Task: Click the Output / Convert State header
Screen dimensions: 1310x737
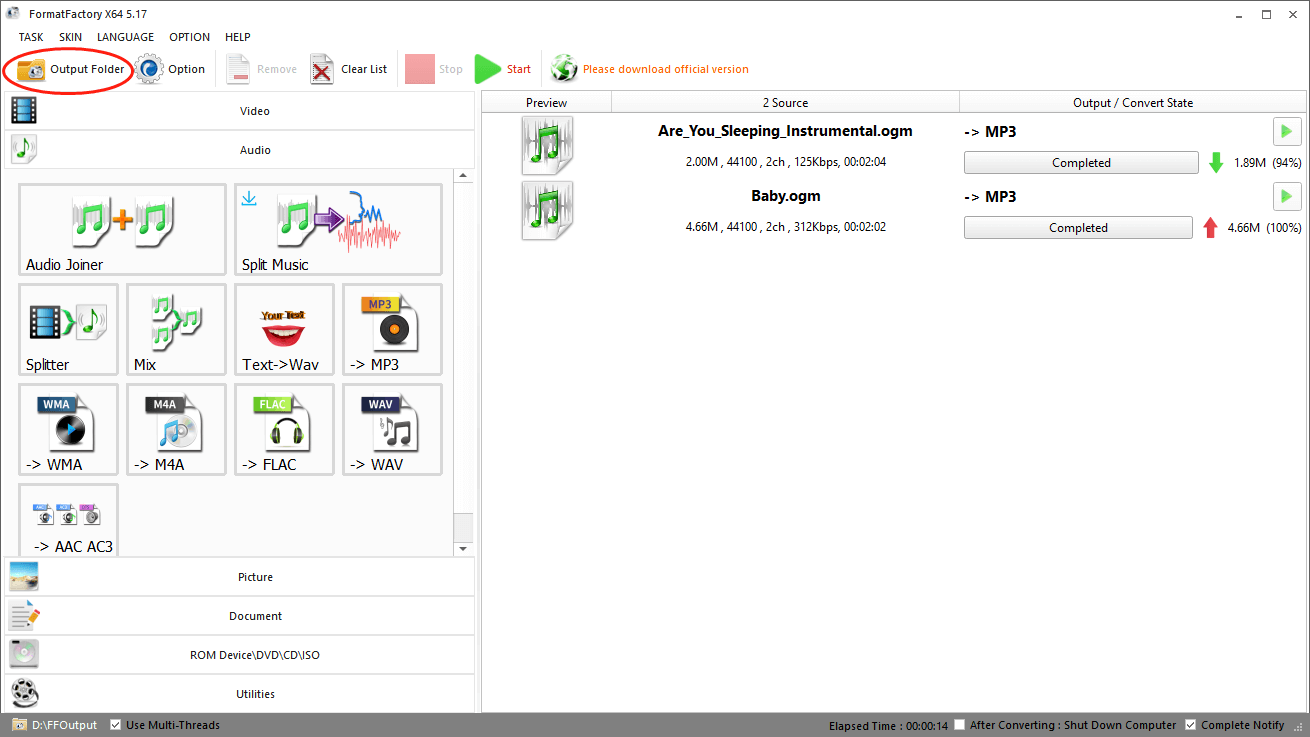Action: point(1133,102)
